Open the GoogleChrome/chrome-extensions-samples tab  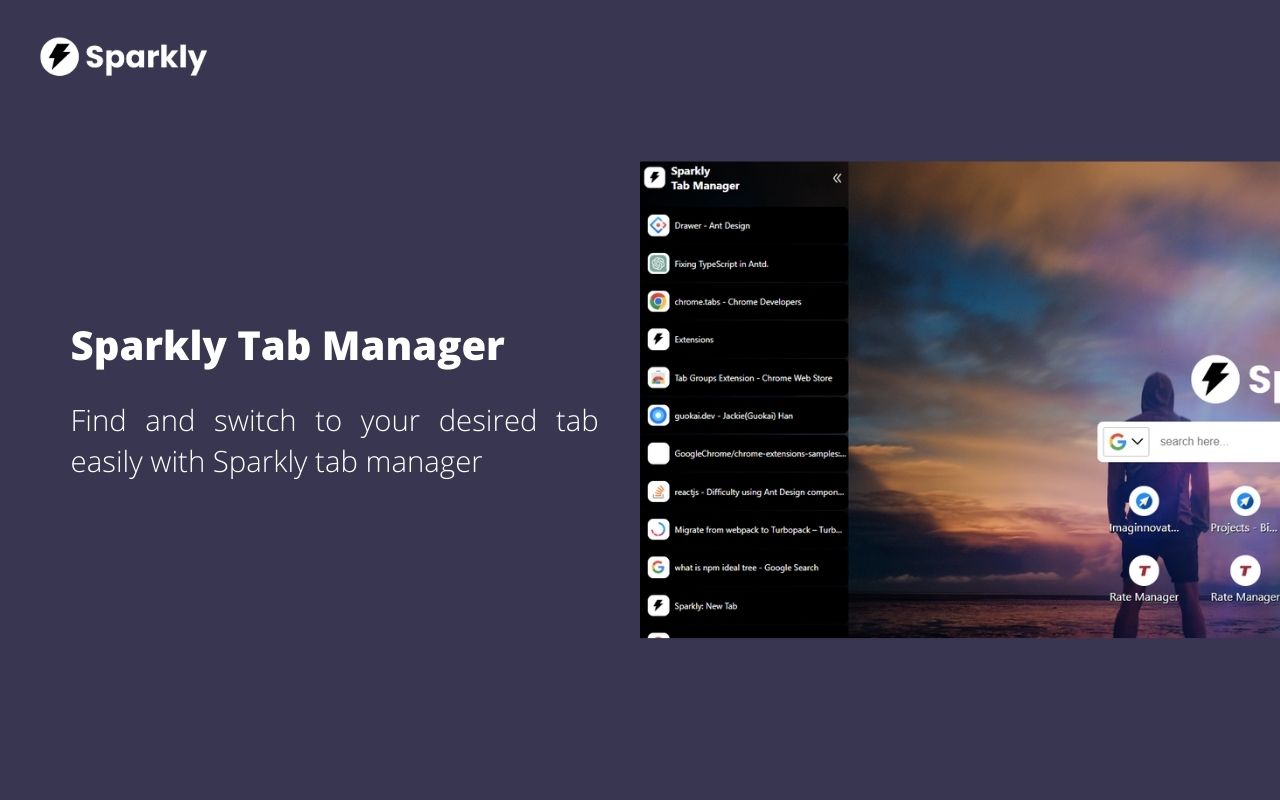(x=745, y=453)
